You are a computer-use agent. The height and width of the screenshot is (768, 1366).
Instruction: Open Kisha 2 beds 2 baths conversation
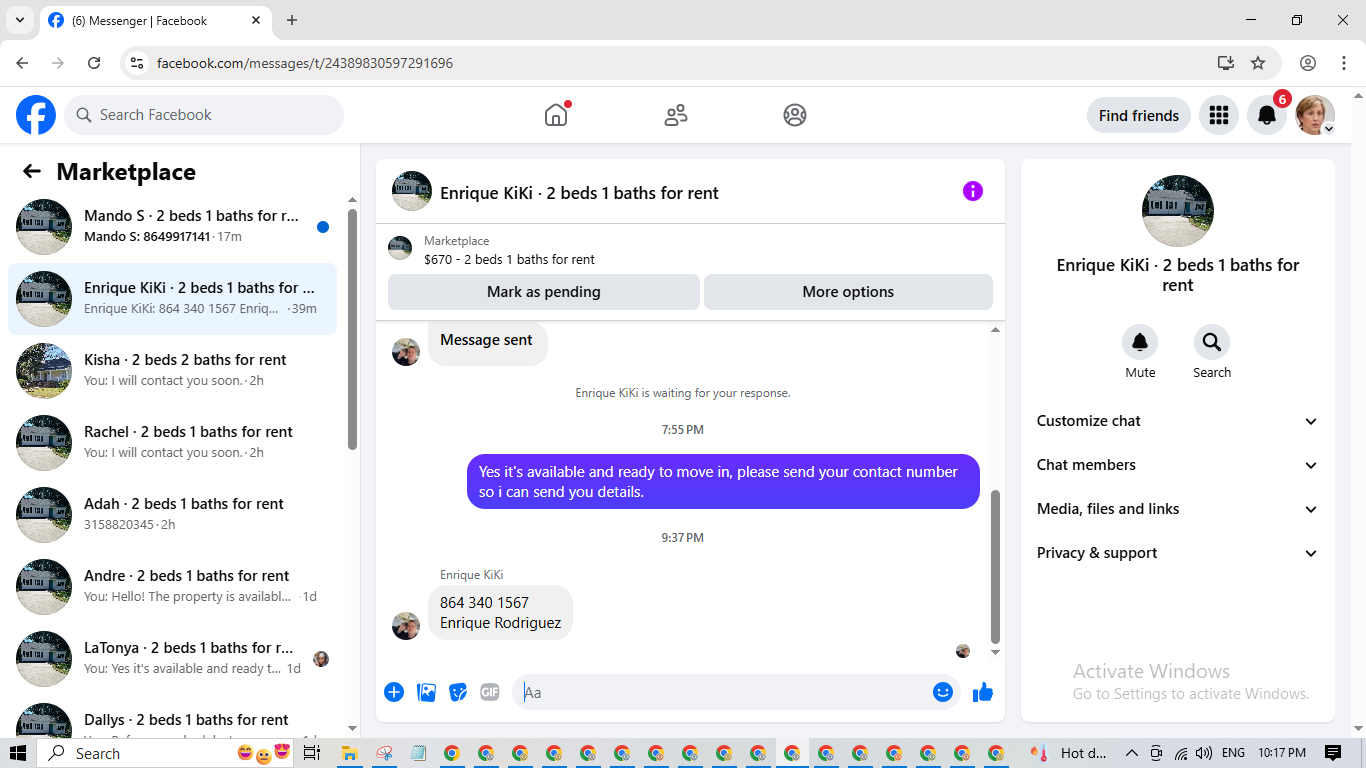pyautogui.click(x=172, y=371)
